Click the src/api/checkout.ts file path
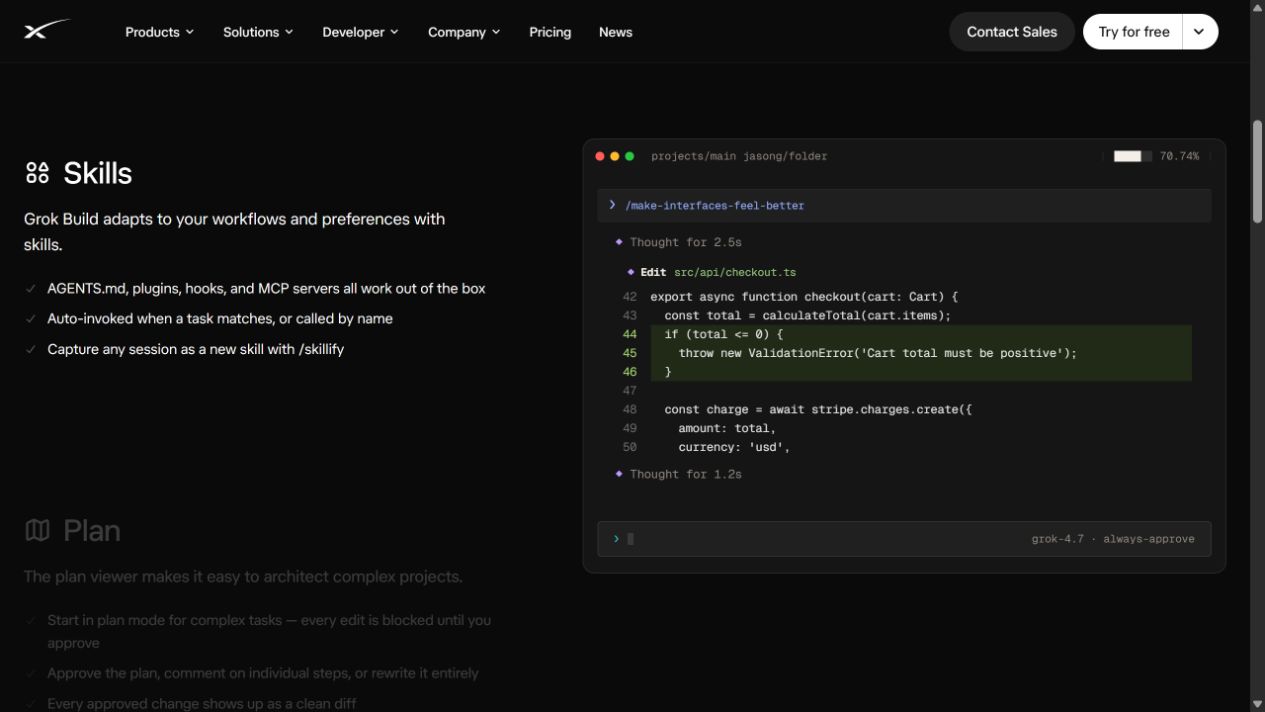The width and height of the screenshot is (1265, 712). [x=735, y=272]
